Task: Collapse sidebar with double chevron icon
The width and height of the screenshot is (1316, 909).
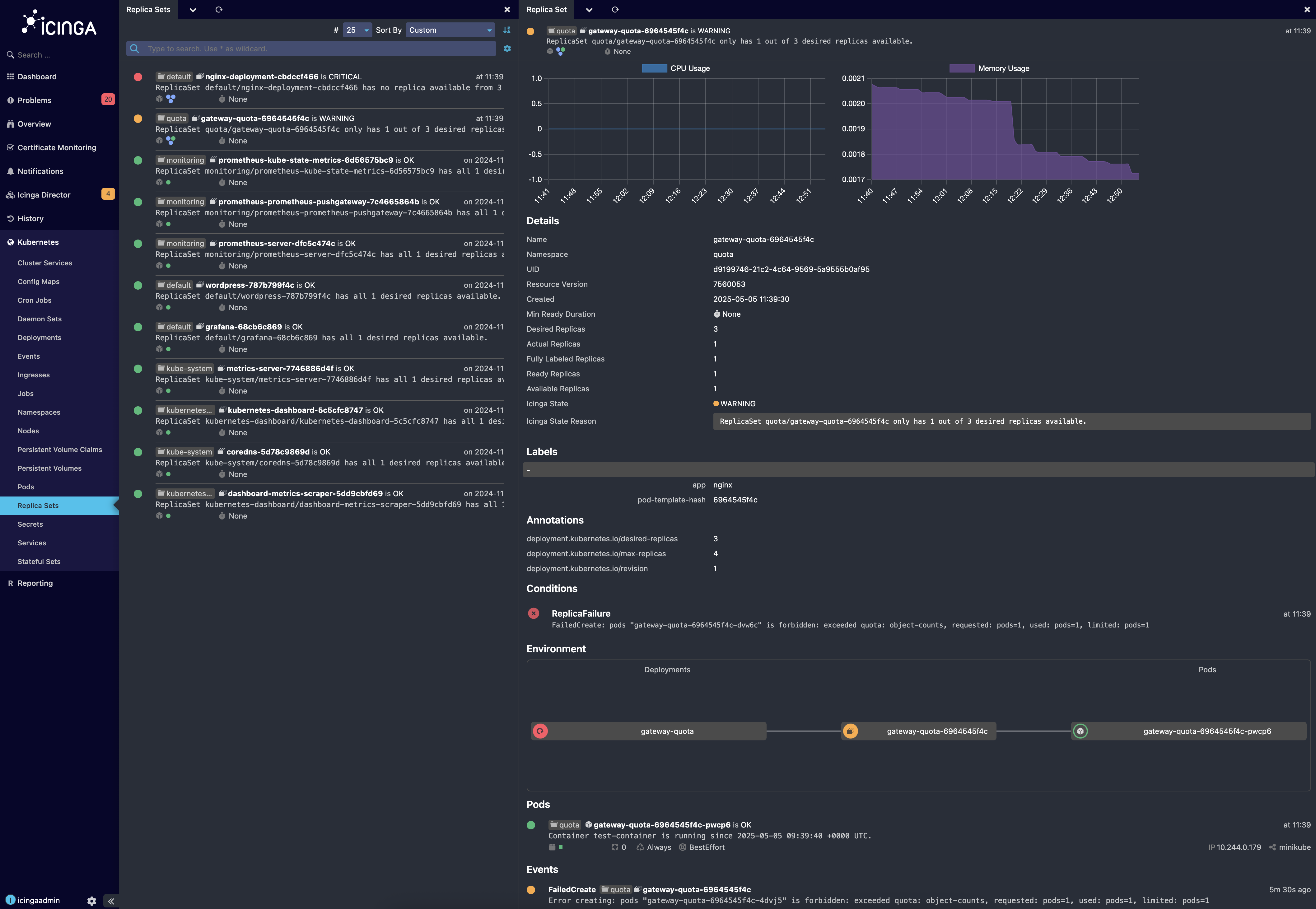Action: pyautogui.click(x=111, y=901)
